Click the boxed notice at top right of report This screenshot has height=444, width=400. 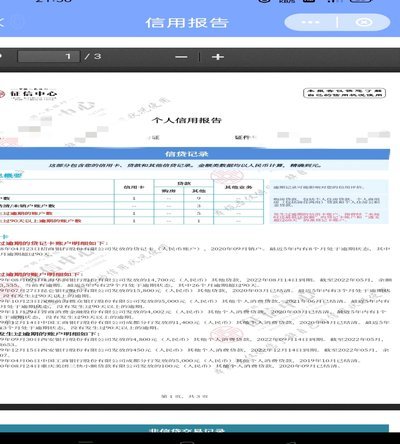tap(344, 93)
